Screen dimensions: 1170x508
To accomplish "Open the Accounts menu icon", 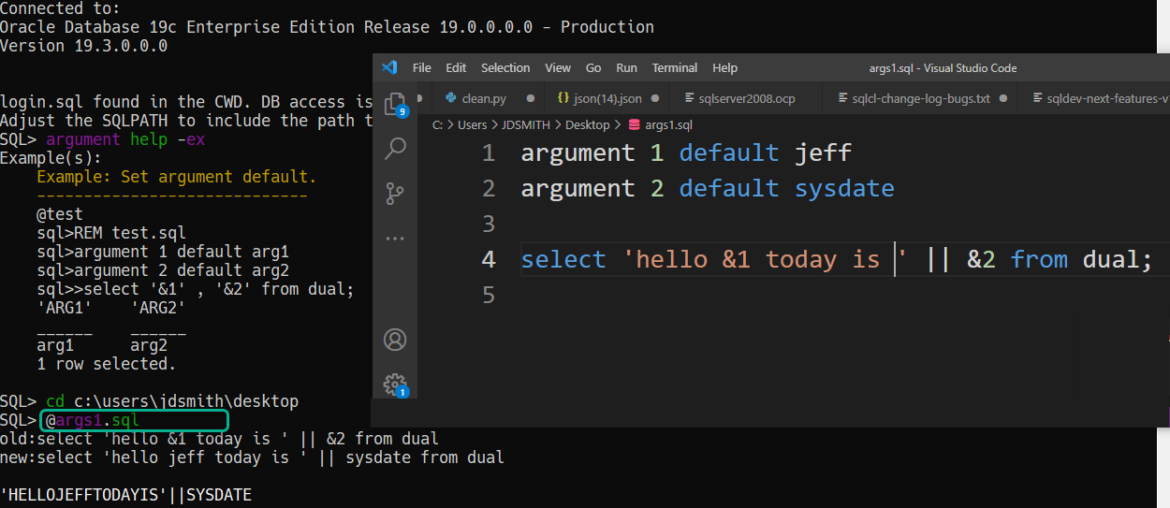I will pos(395,340).
